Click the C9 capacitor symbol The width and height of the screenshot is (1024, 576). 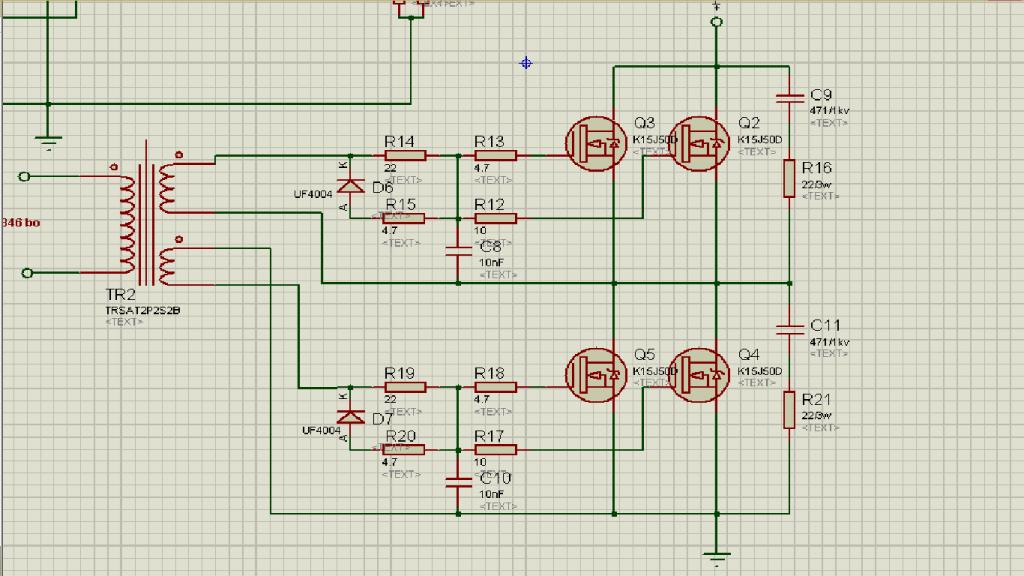790,98
